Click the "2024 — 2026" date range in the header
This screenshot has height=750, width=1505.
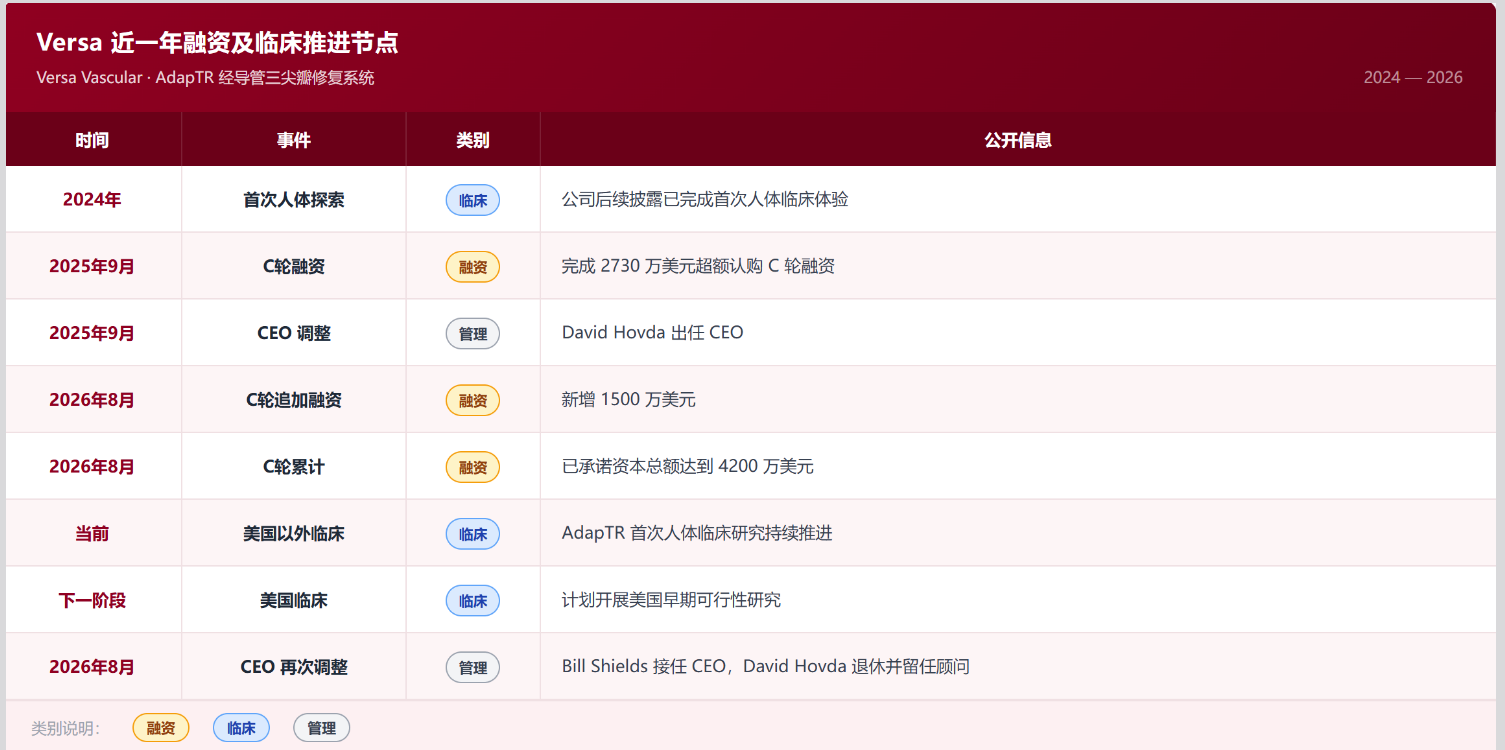1413,78
